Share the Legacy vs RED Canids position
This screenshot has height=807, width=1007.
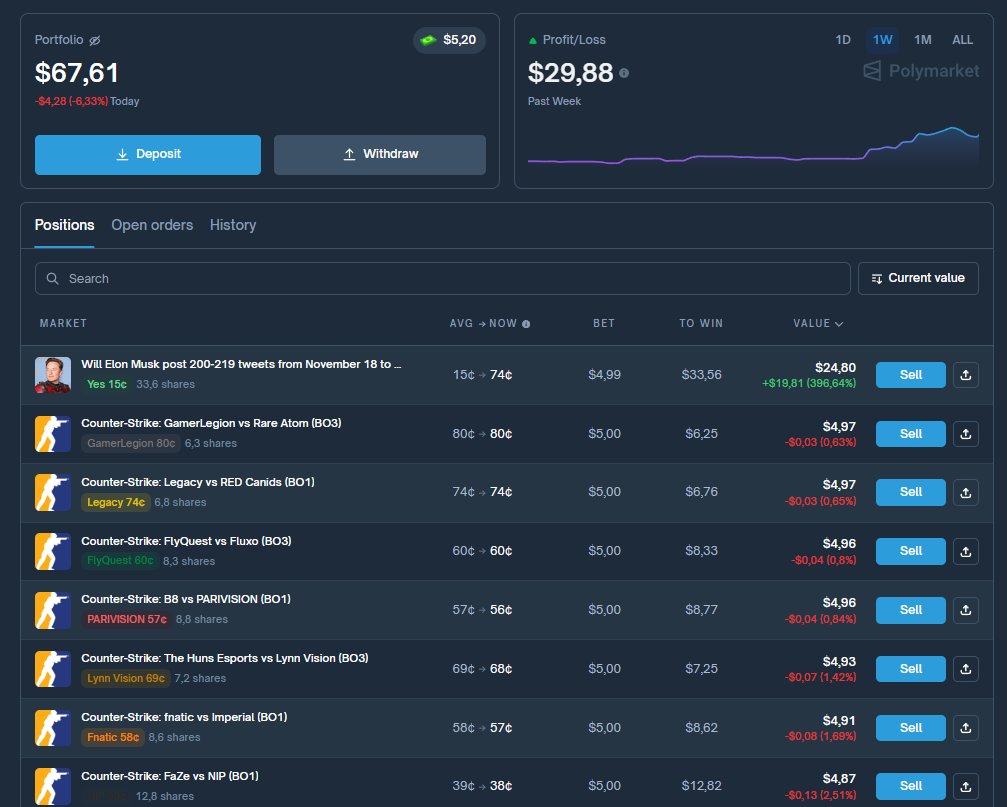(965, 492)
